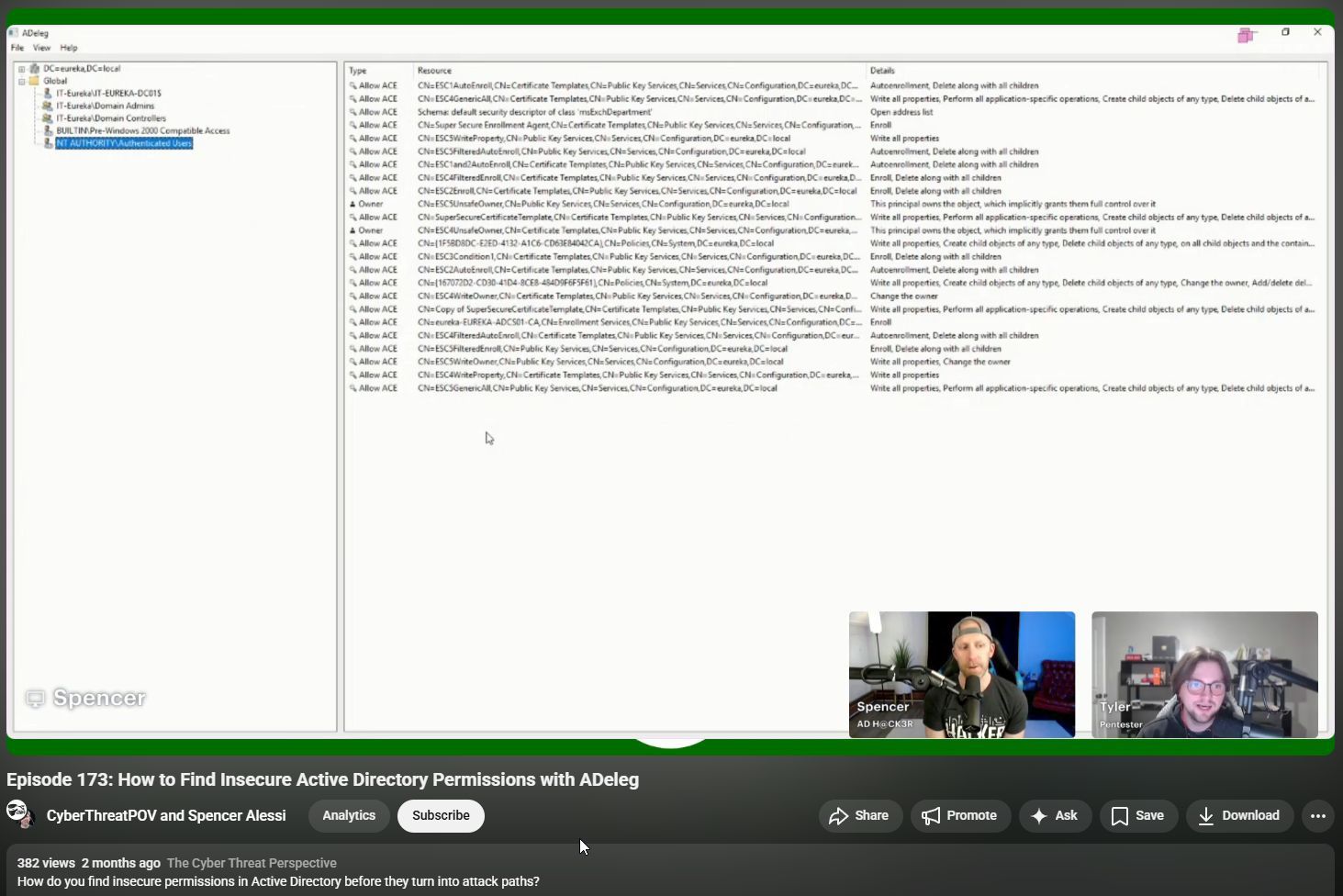Viewport: 1343px width, 896px height.
Task: Click the Global folder icon in the tree
Action: tap(35, 81)
